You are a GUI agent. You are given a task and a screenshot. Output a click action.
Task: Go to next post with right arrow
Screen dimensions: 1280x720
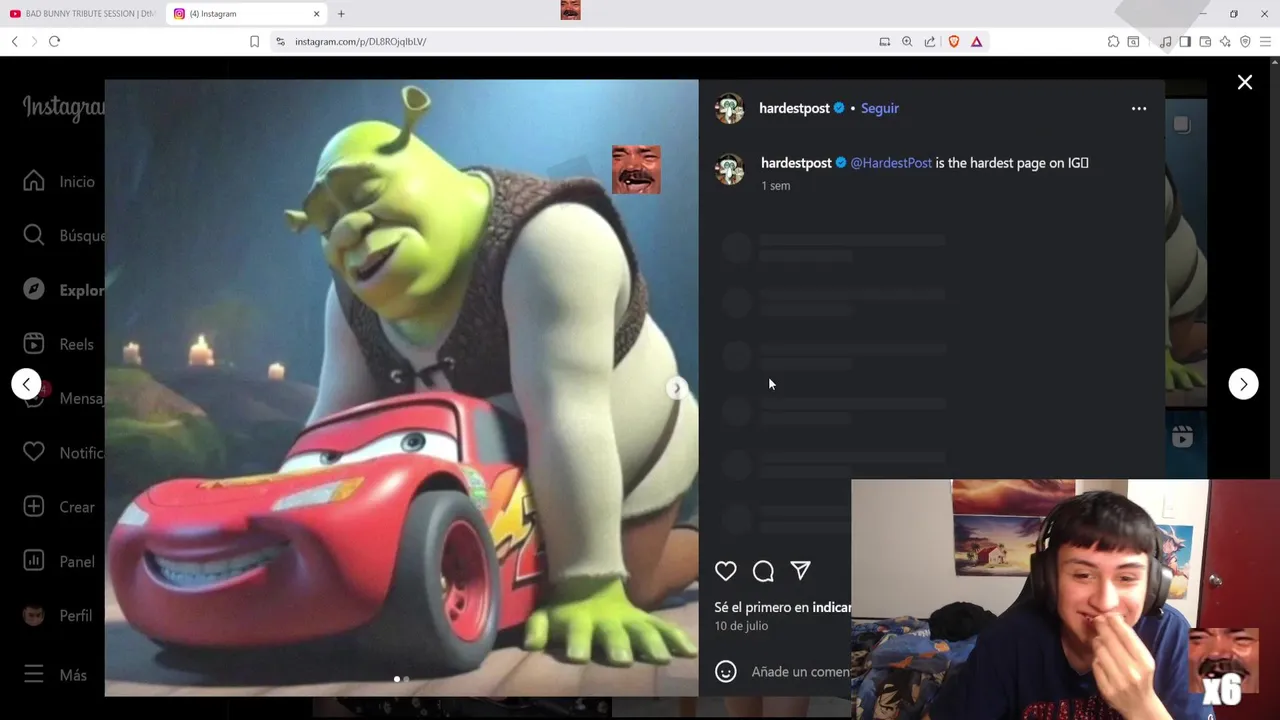[x=1243, y=384]
